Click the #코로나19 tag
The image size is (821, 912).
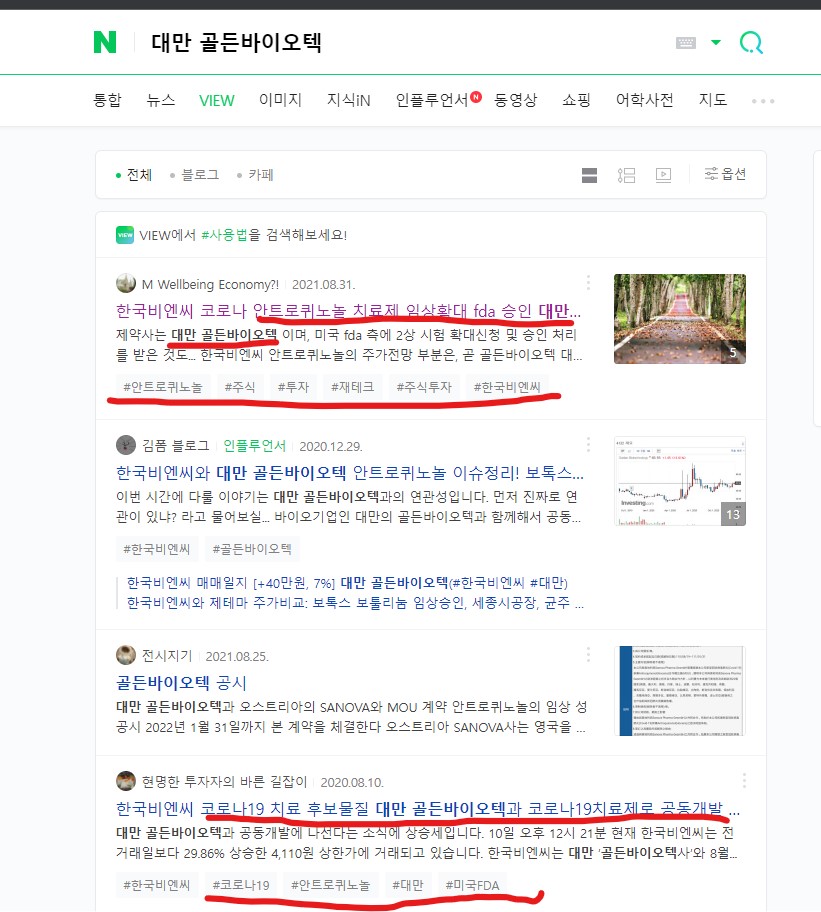pos(241,885)
